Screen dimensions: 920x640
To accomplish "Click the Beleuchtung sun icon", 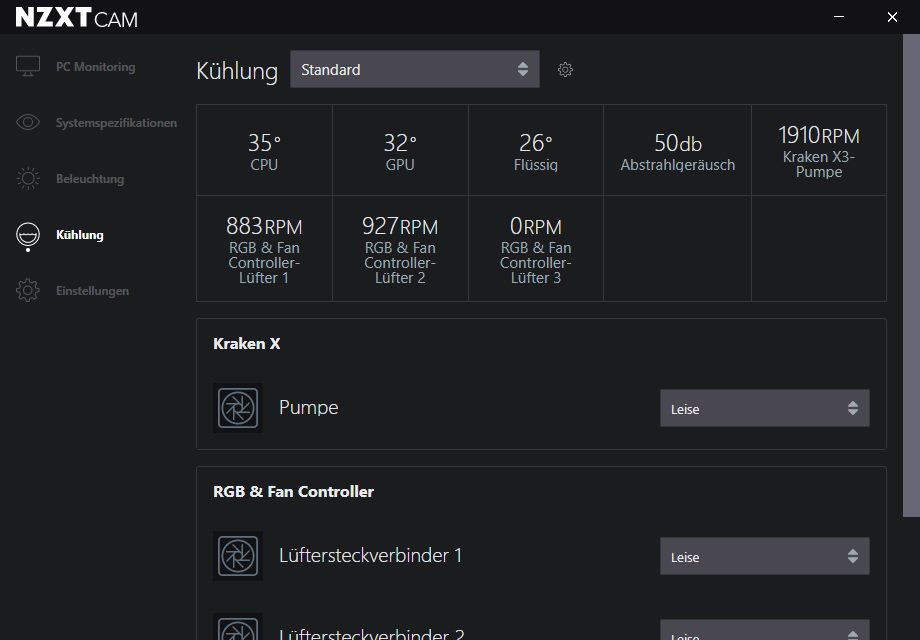I will coord(28,179).
